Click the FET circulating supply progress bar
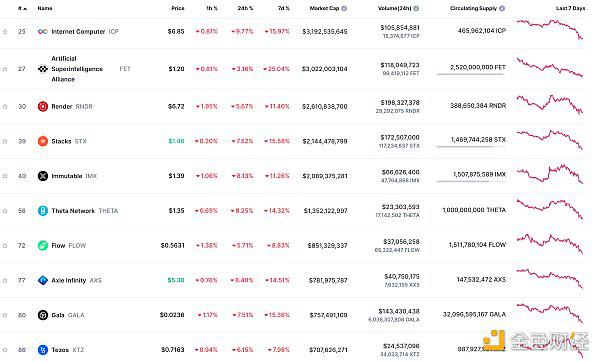 click(x=471, y=74)
